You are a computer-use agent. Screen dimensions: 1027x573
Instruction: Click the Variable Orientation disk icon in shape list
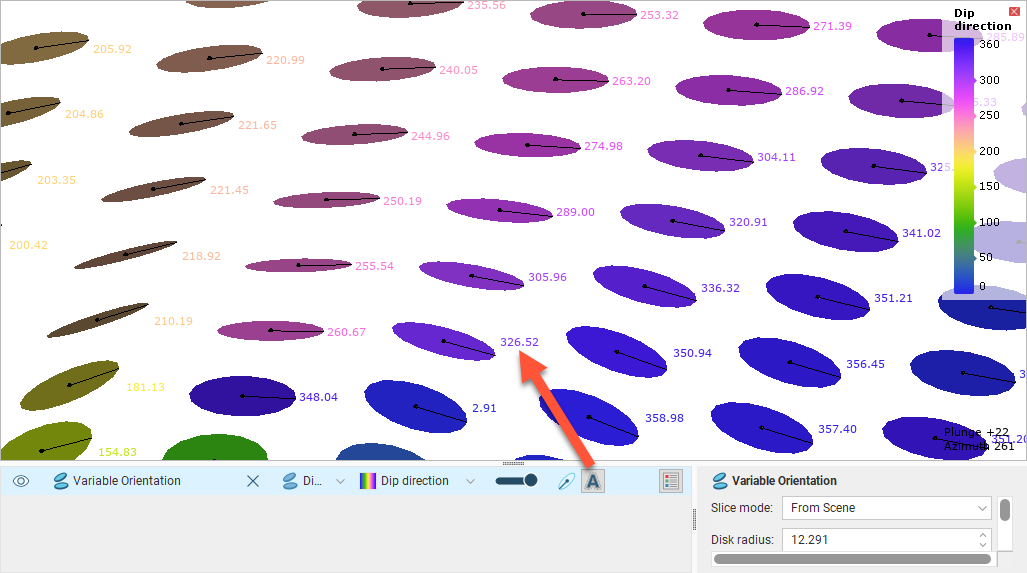(x=61, y=481)
